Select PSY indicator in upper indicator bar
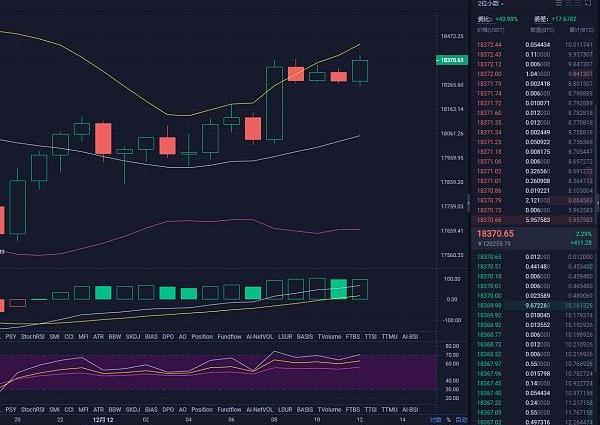The width and height of the screenshot is (600, 425). (x=11, y=337)
